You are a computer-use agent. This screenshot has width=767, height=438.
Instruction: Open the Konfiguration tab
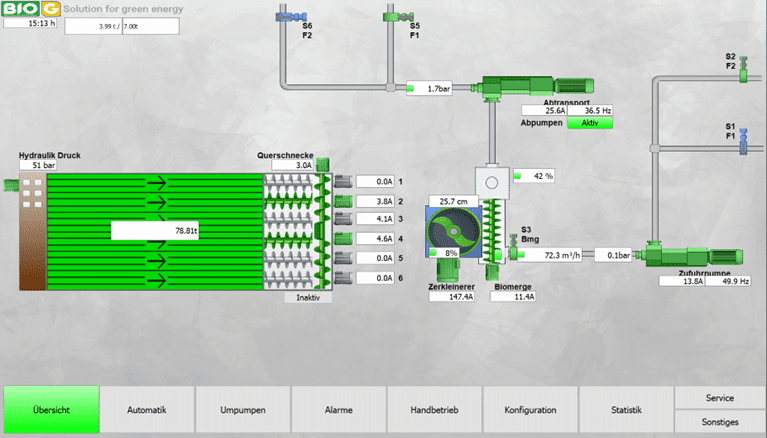tap(530, 410)
